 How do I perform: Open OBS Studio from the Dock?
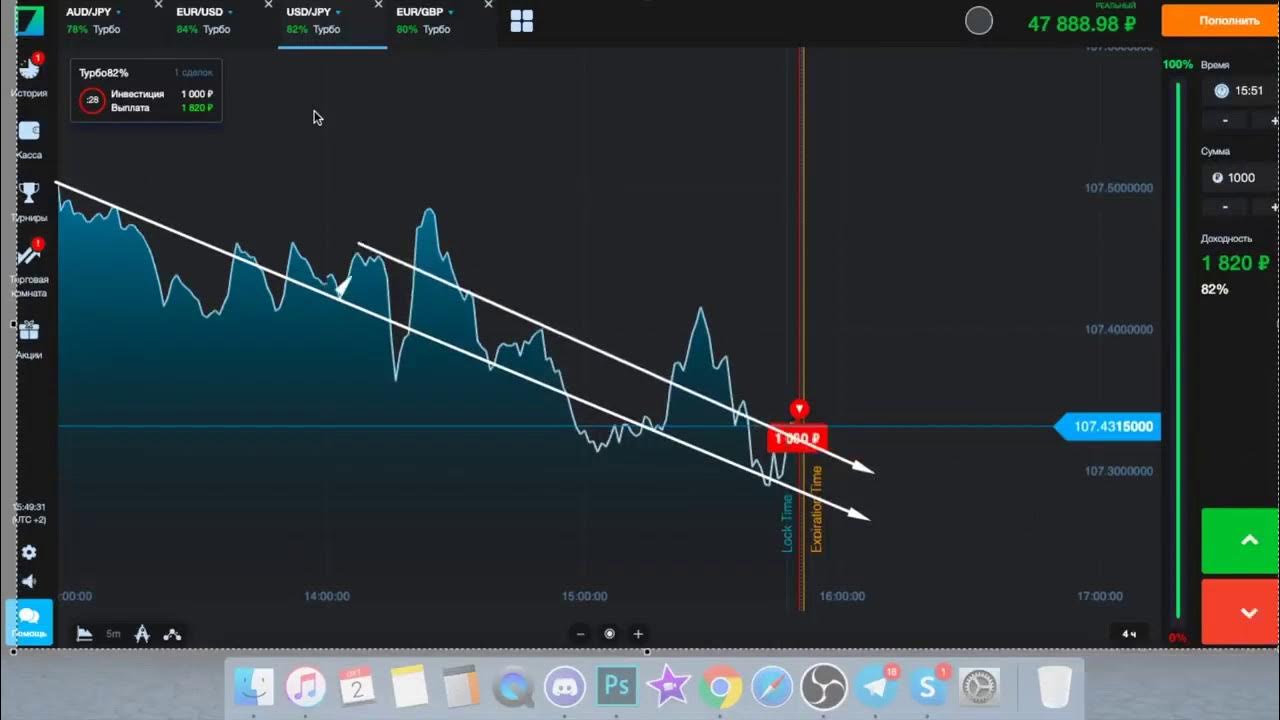pos(824,687)
